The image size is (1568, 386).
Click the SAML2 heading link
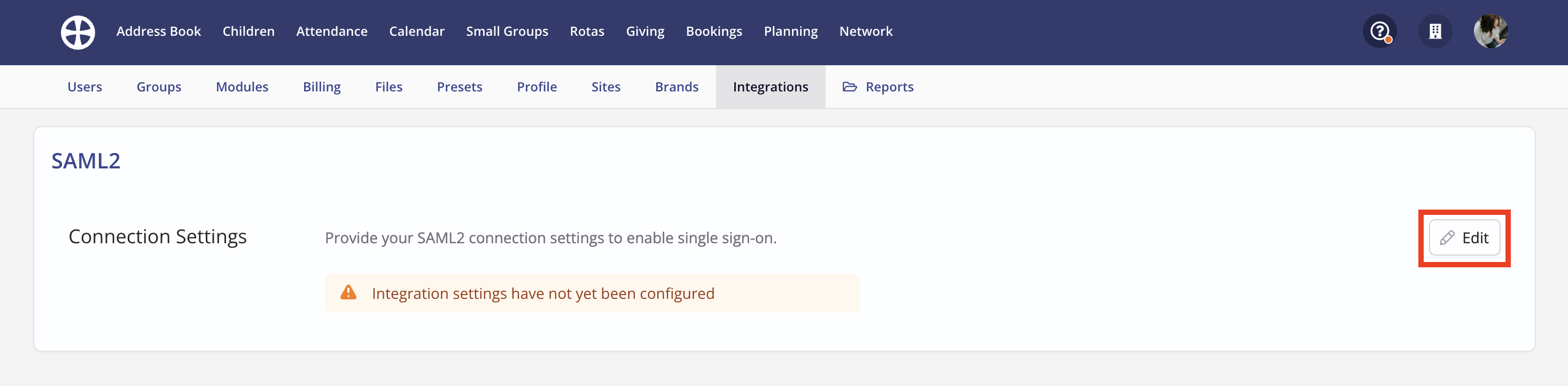coord(86,161)
